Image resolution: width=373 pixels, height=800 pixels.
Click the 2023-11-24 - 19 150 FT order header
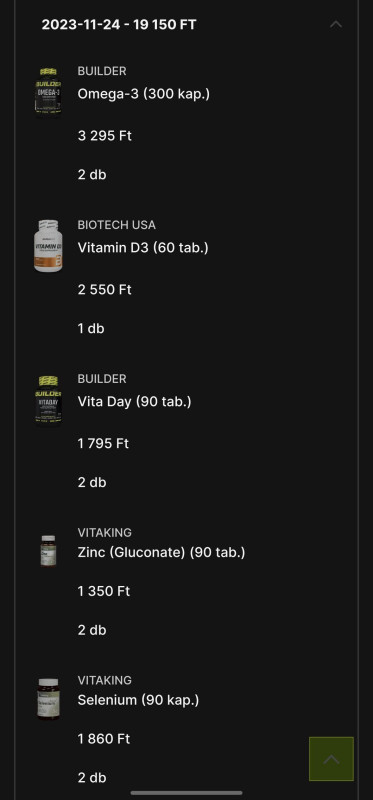118,24
